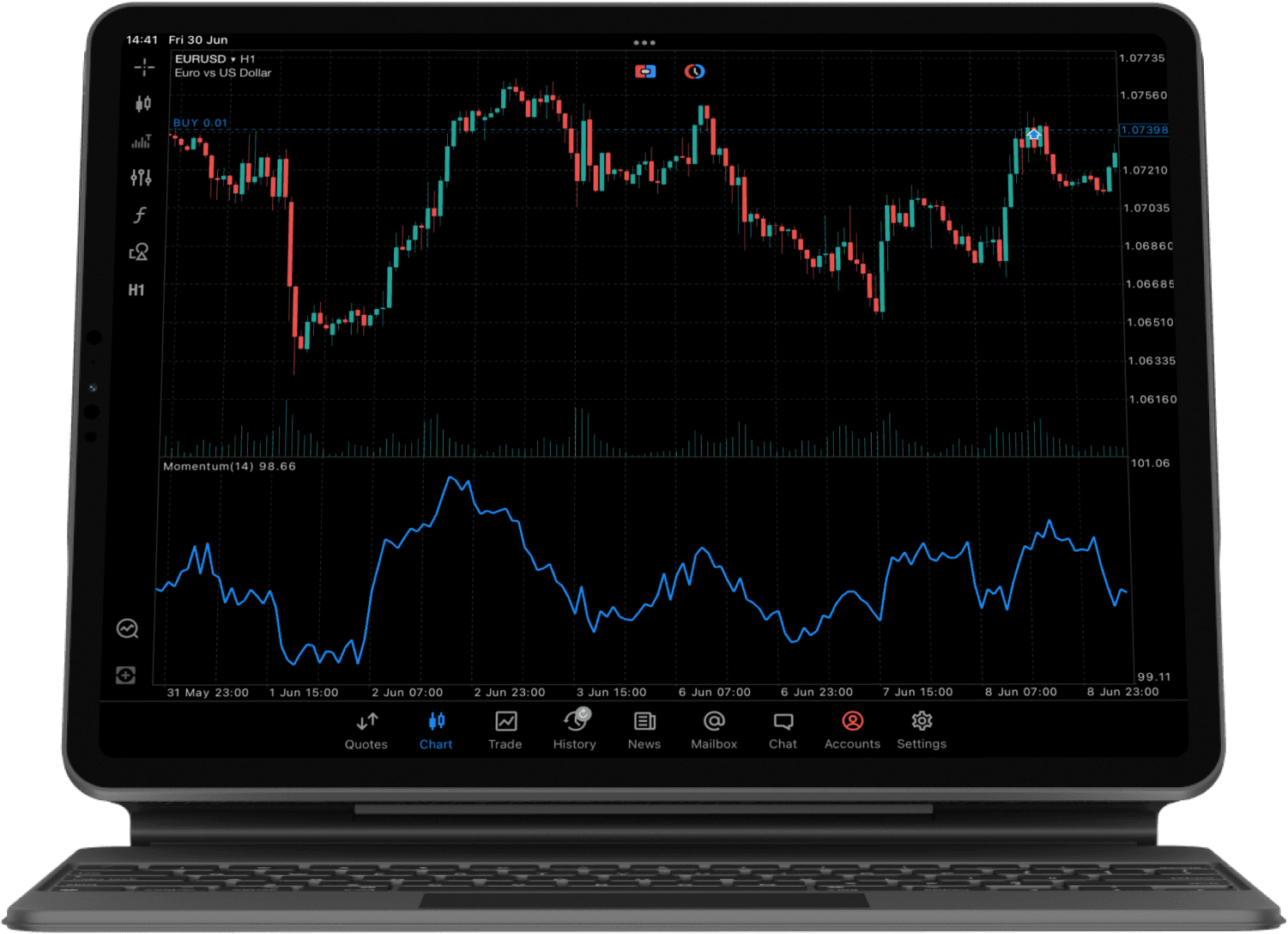Open the Mailbox tab

714,731
